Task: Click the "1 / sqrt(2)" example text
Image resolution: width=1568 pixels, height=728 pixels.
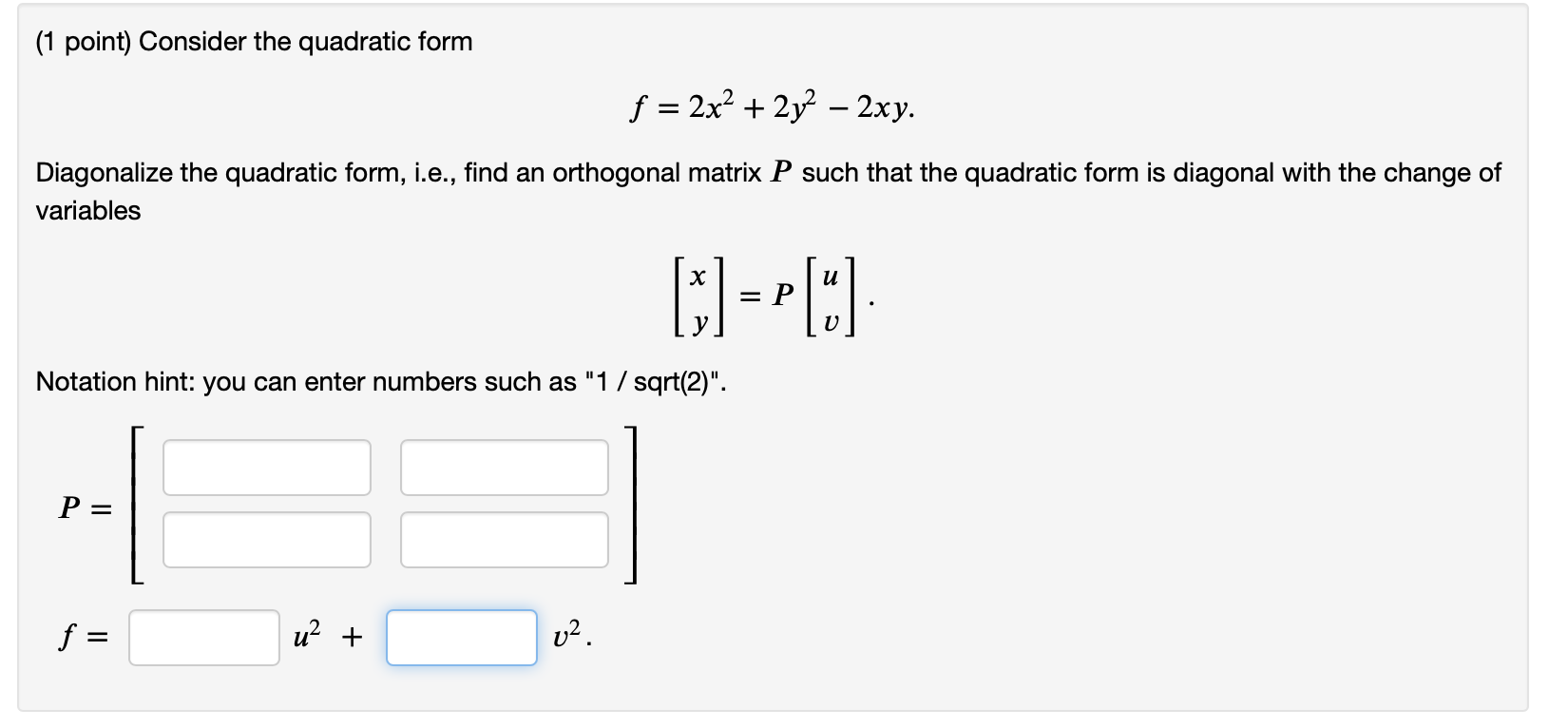Action: [x=654, y=381]
